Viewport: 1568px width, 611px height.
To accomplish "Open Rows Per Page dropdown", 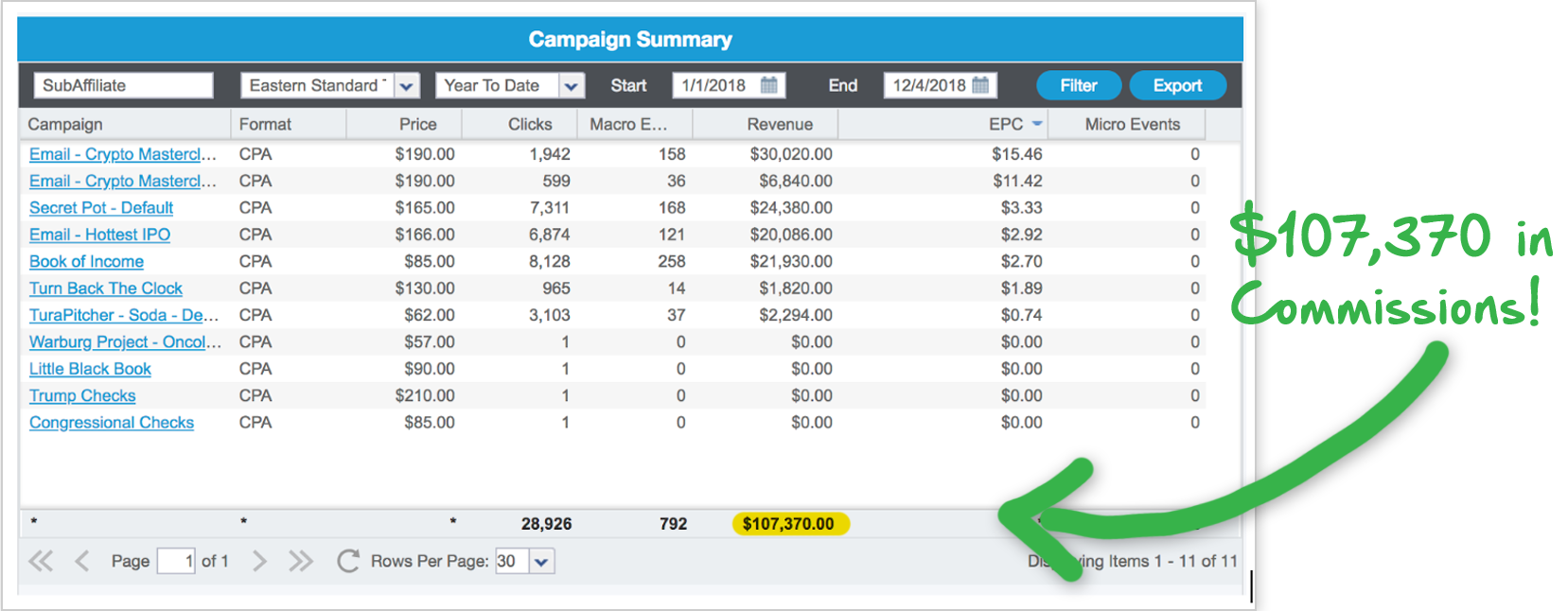I will pyautogui.click(x=541, y=562).
